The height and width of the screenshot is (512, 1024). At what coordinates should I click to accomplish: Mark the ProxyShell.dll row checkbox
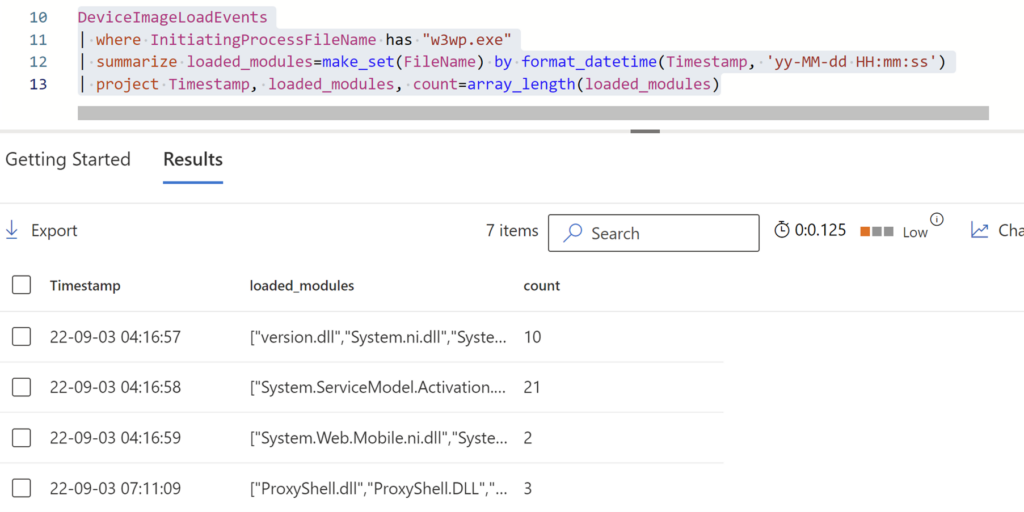[x=21, y=488]
